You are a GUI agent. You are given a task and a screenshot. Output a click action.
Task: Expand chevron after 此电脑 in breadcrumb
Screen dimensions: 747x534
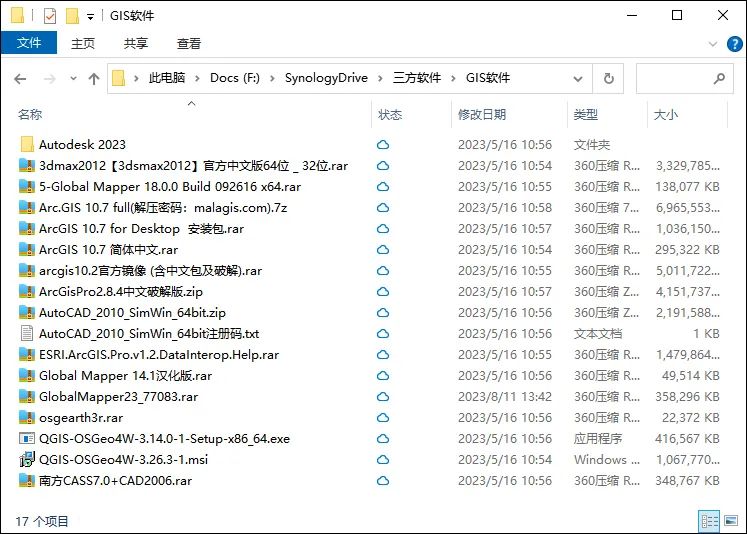tap(197, 78)
